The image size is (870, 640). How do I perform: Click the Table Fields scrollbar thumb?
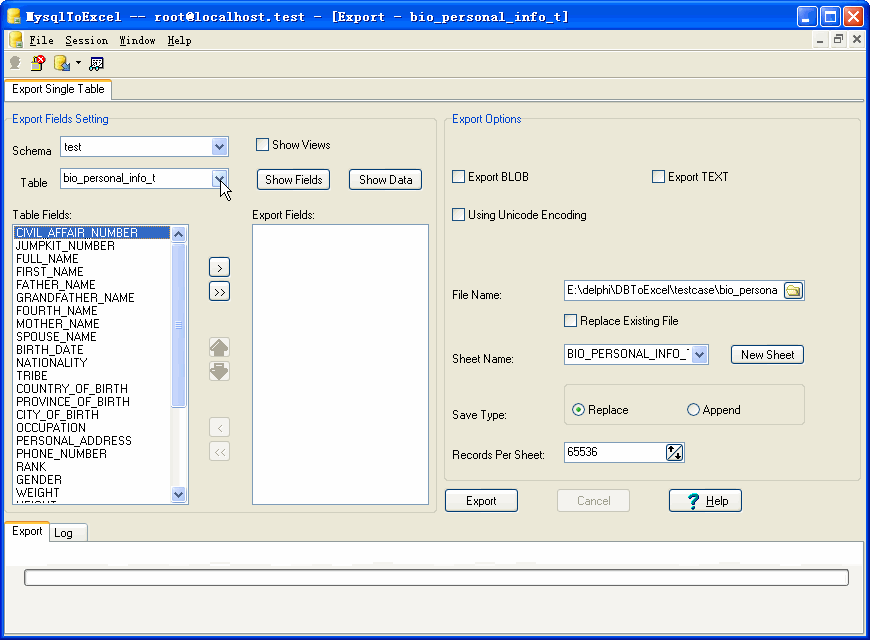point(179,325)
